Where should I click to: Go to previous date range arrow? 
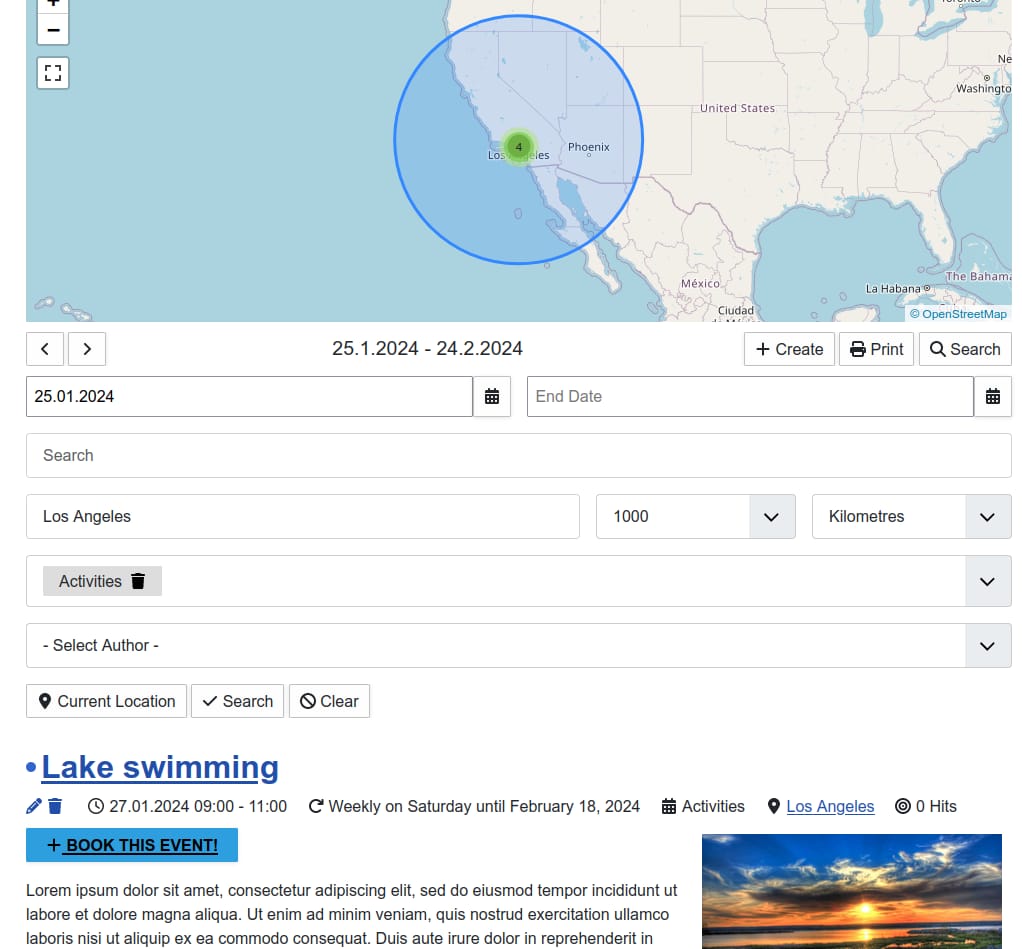pyautogui.click(x=45, y=349)
